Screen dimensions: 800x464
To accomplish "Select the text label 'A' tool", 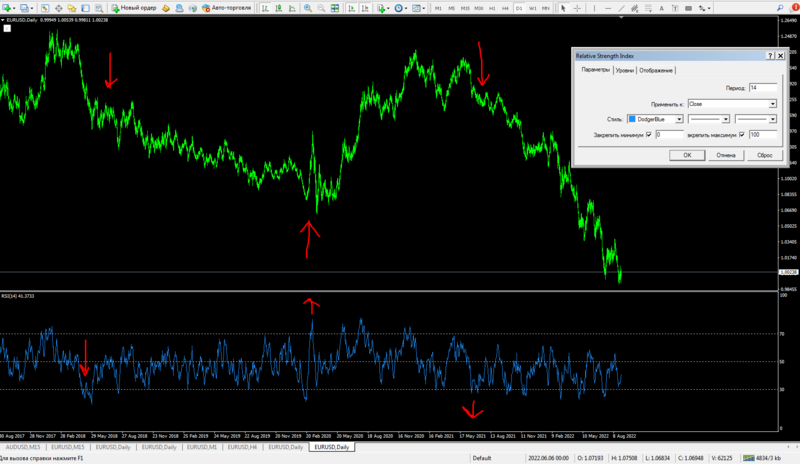I will (661, 8).
